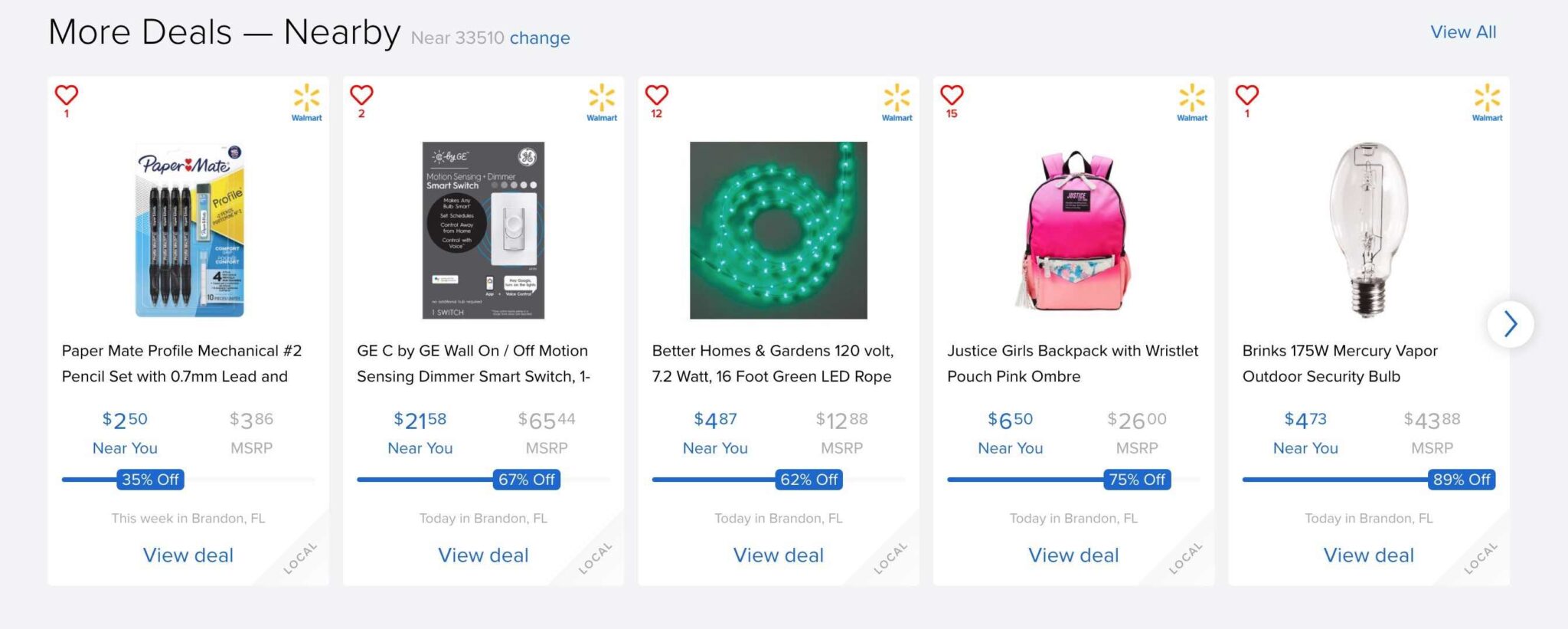The image size is (1568, 629).
Task: Select the Walmart icon on the backpack deal
Action: point(1191,102)
